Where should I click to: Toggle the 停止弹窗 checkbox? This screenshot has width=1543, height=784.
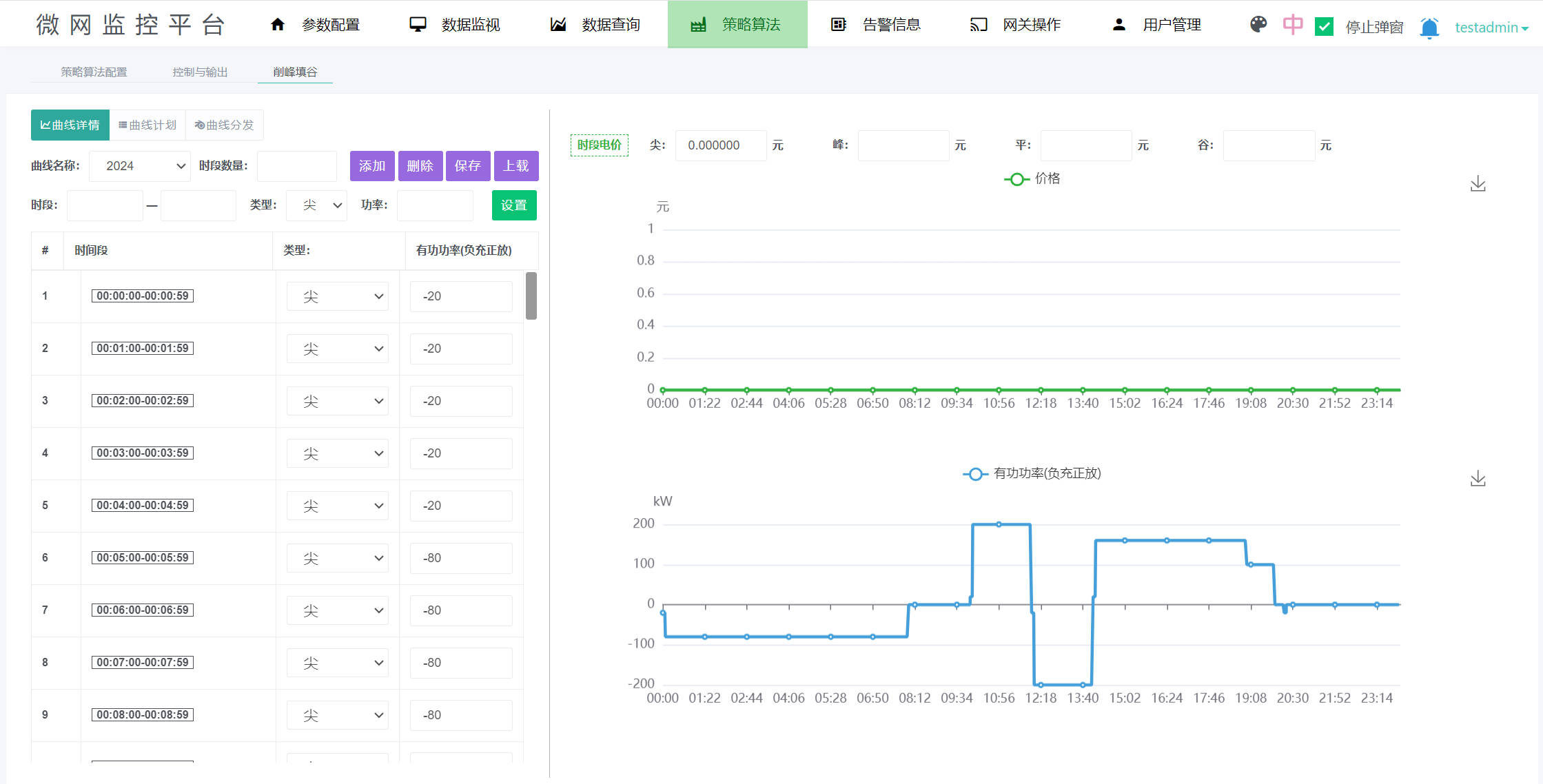pyautogui.click(x=1324, y=27)
